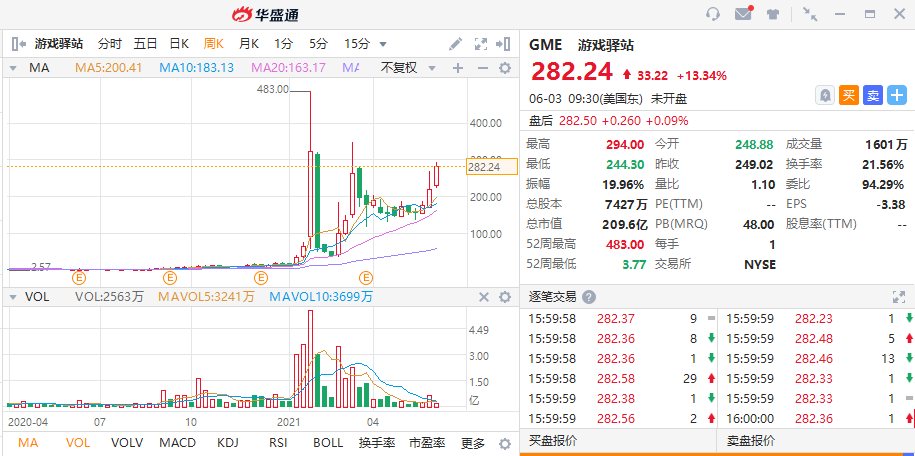Click trade row 15:59:58 at 282.58

point(620,379)
